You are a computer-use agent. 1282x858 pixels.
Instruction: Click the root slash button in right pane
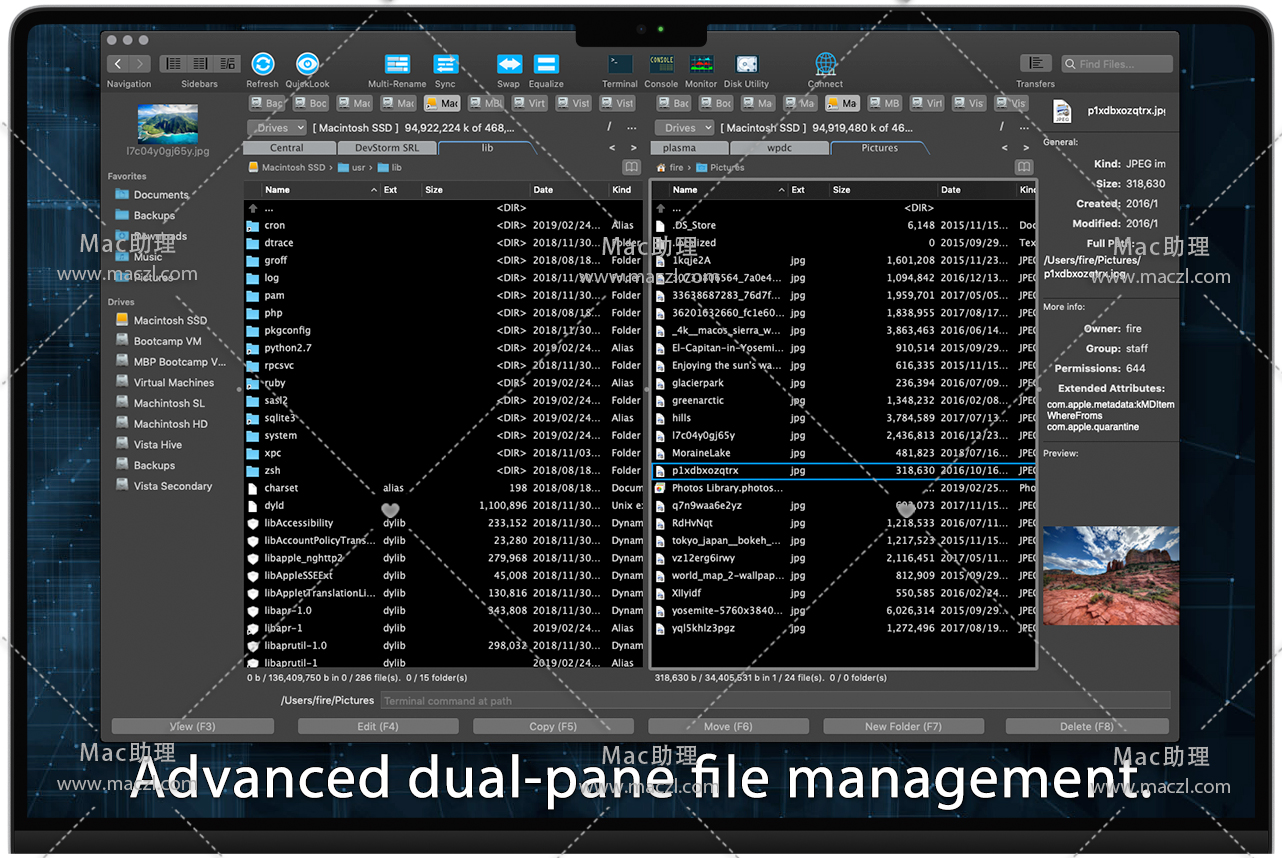(1001, 127)
